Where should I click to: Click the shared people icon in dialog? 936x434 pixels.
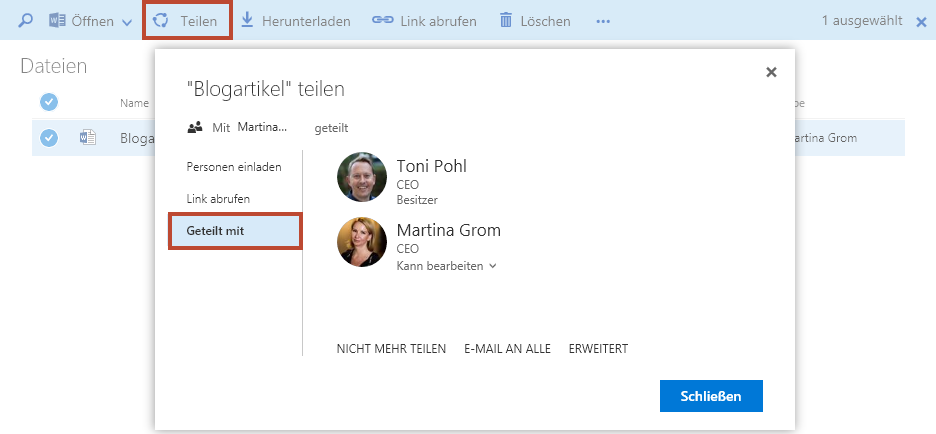(195, 128)
